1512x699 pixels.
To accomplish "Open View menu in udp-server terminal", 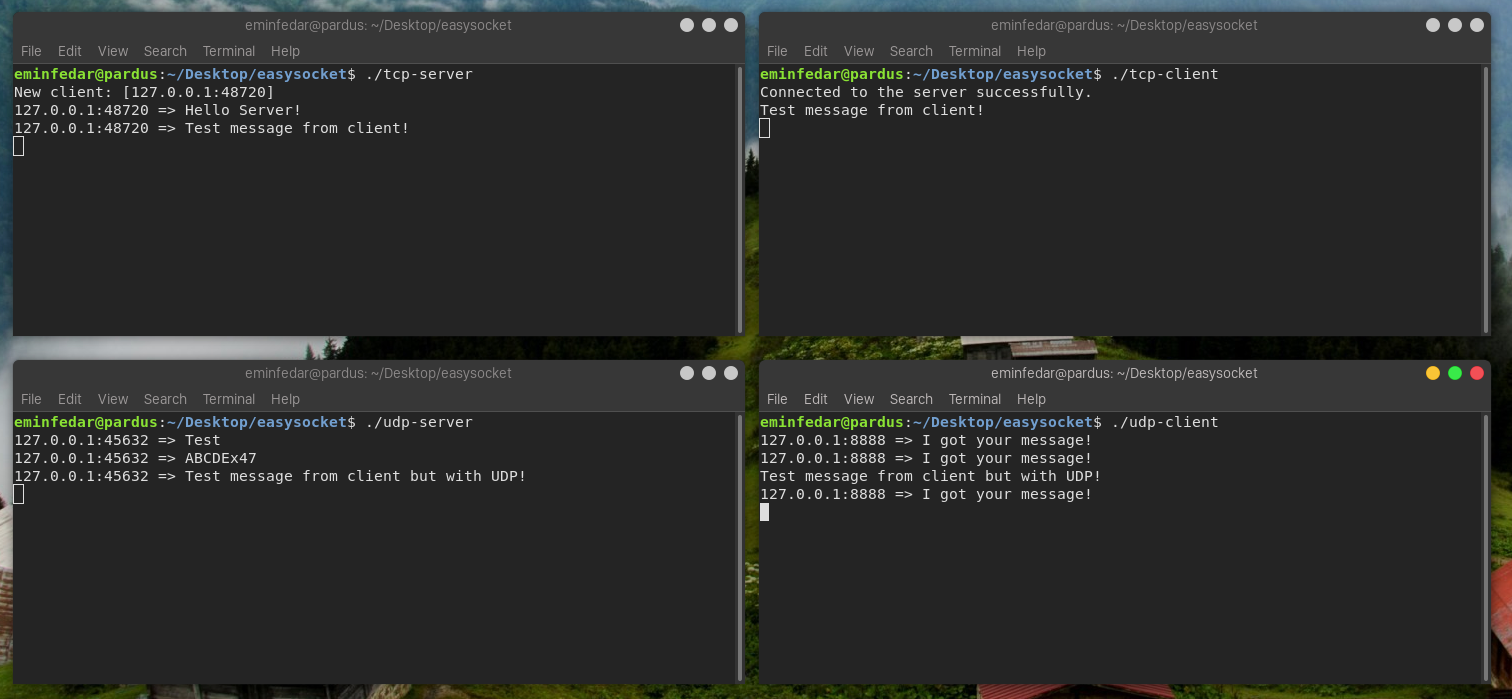I will (112, 399).
